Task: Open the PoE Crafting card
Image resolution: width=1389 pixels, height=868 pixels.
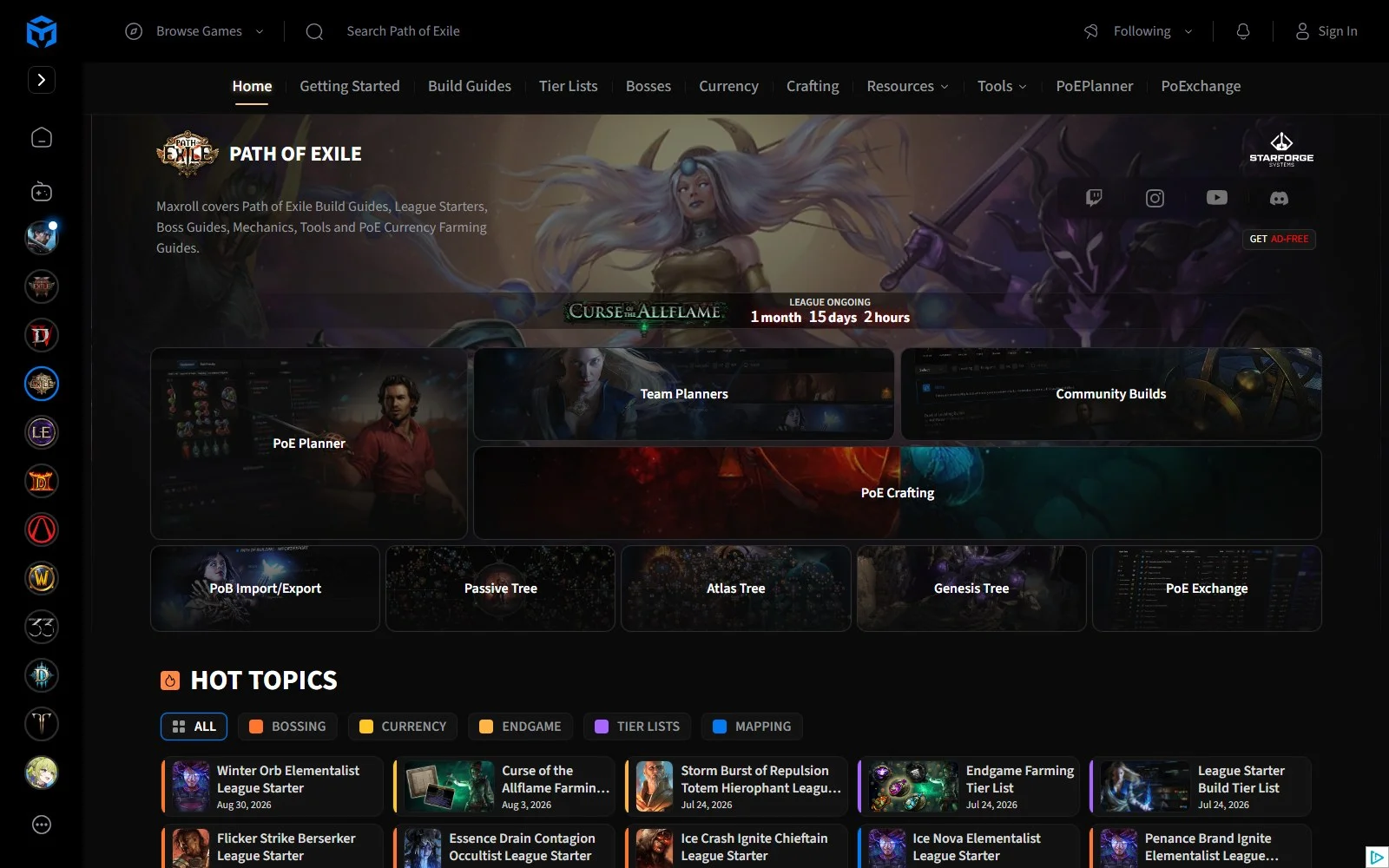Action: (x=898, y=493)
